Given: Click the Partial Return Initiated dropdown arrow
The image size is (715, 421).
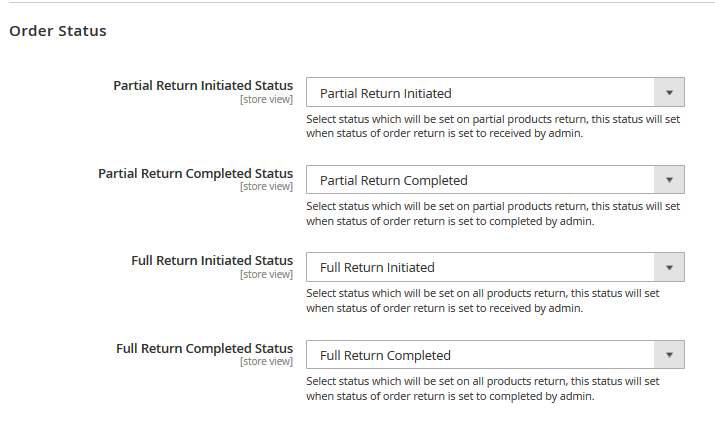Looking at the screenshot, I should pyautogui.click(x=669, y=93).
